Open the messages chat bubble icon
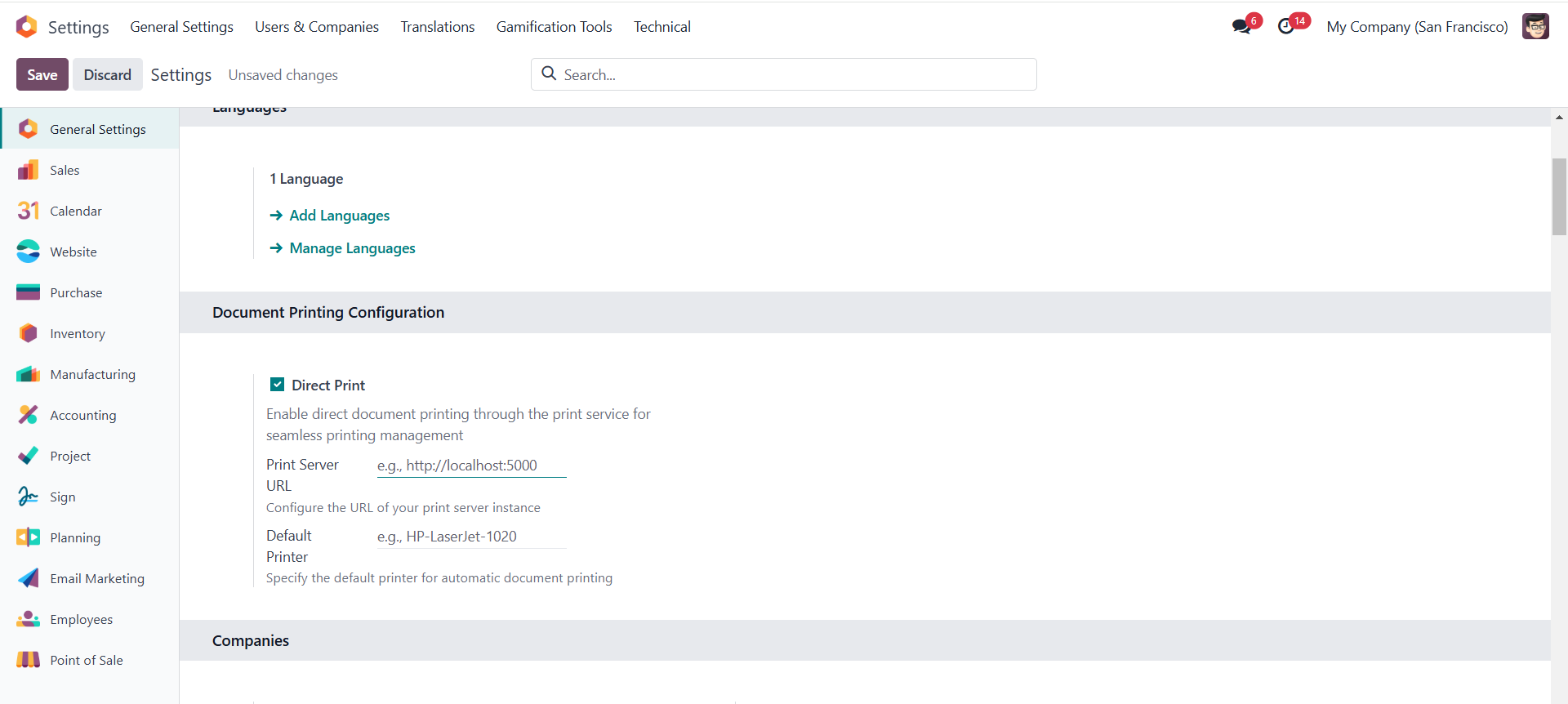 1242,26
